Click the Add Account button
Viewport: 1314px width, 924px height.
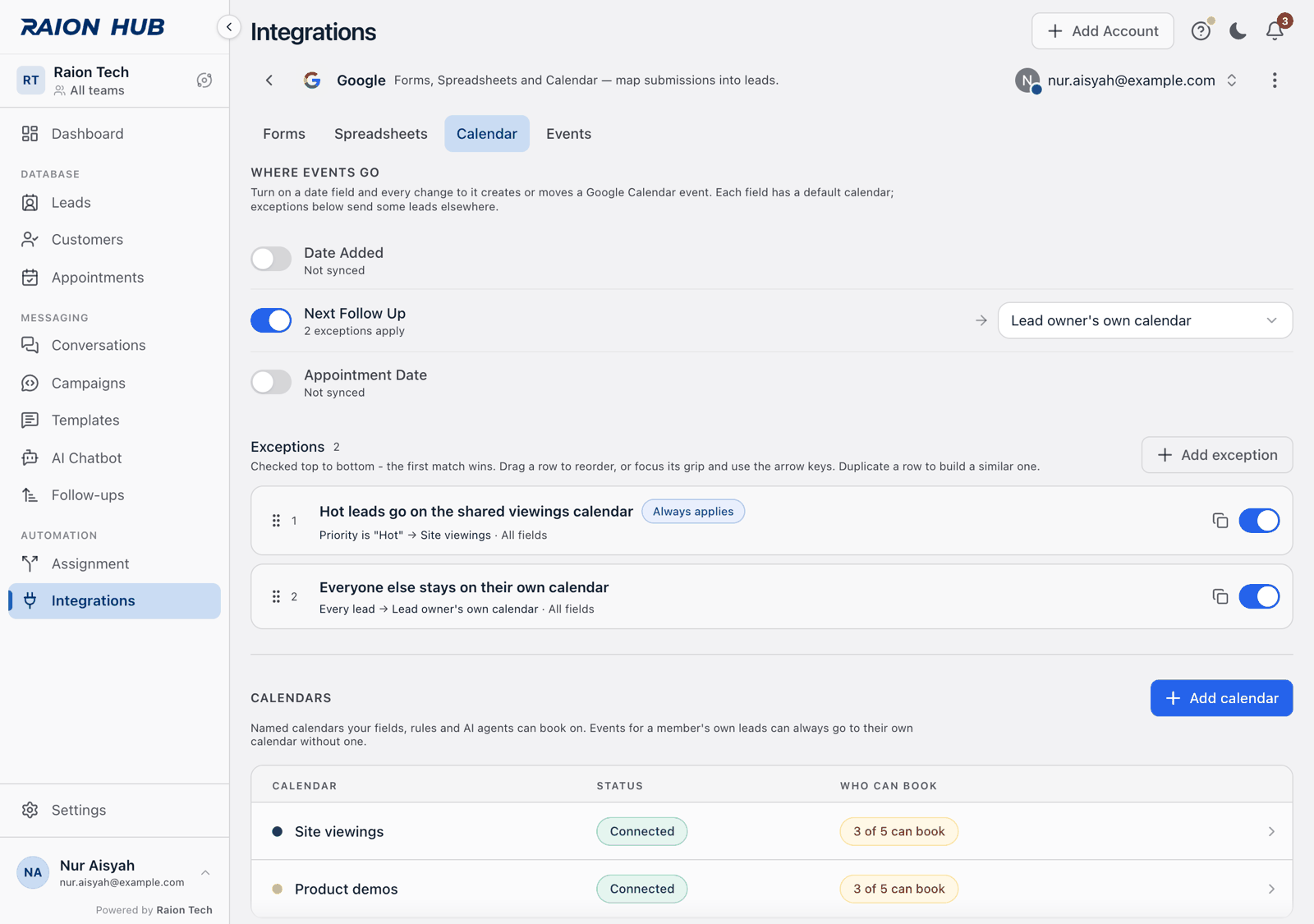click(1103, 31)
